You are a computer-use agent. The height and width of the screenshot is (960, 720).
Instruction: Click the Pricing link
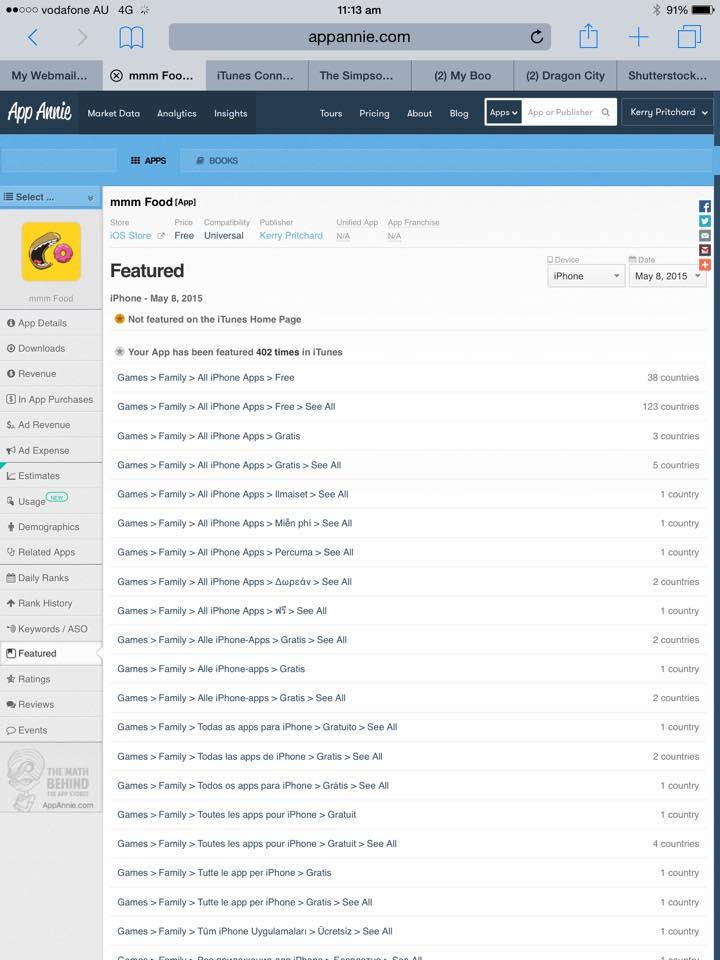tap(374, 113)
